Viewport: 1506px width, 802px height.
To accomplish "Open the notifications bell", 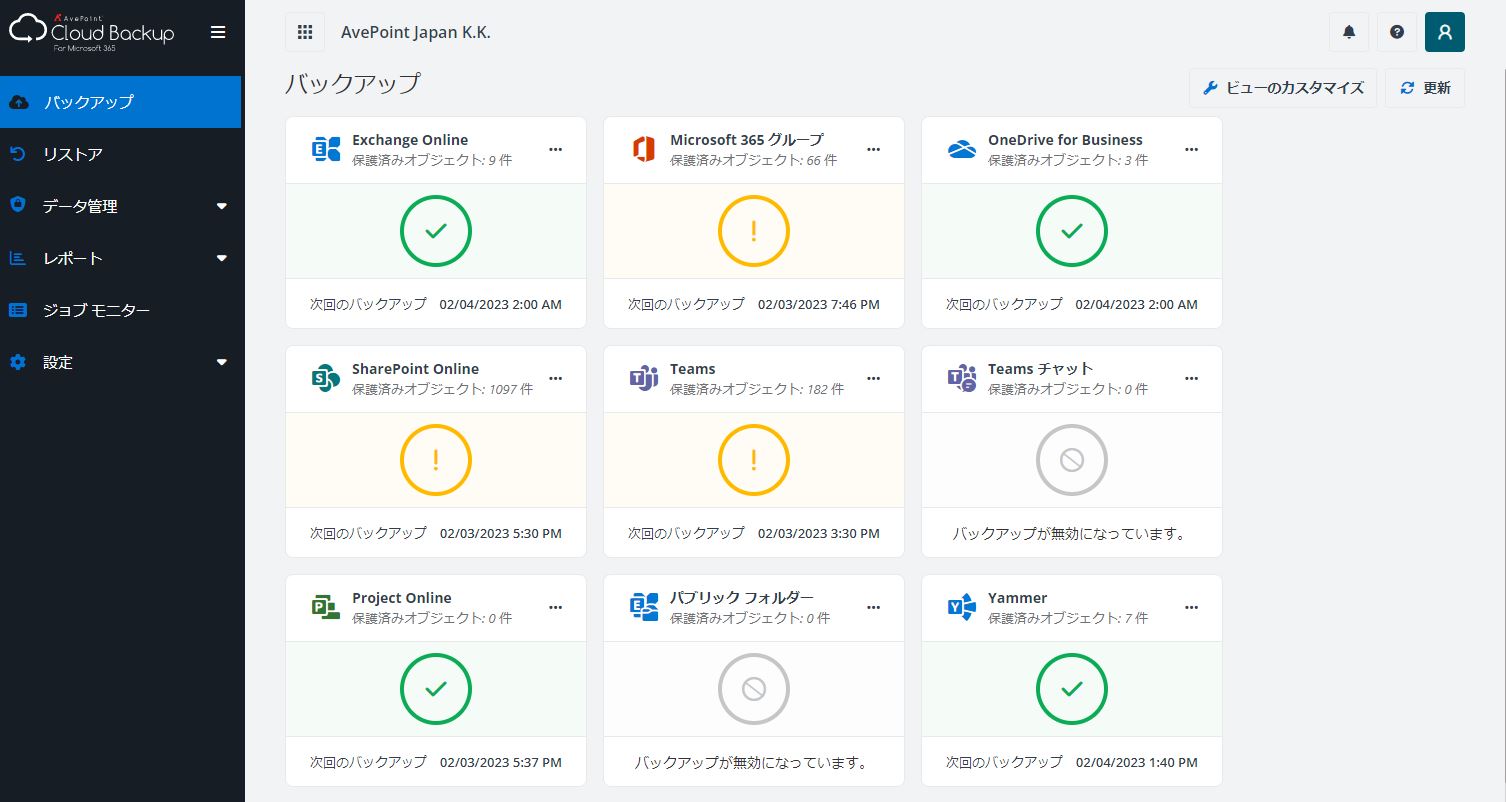I will click(1349, 32).
